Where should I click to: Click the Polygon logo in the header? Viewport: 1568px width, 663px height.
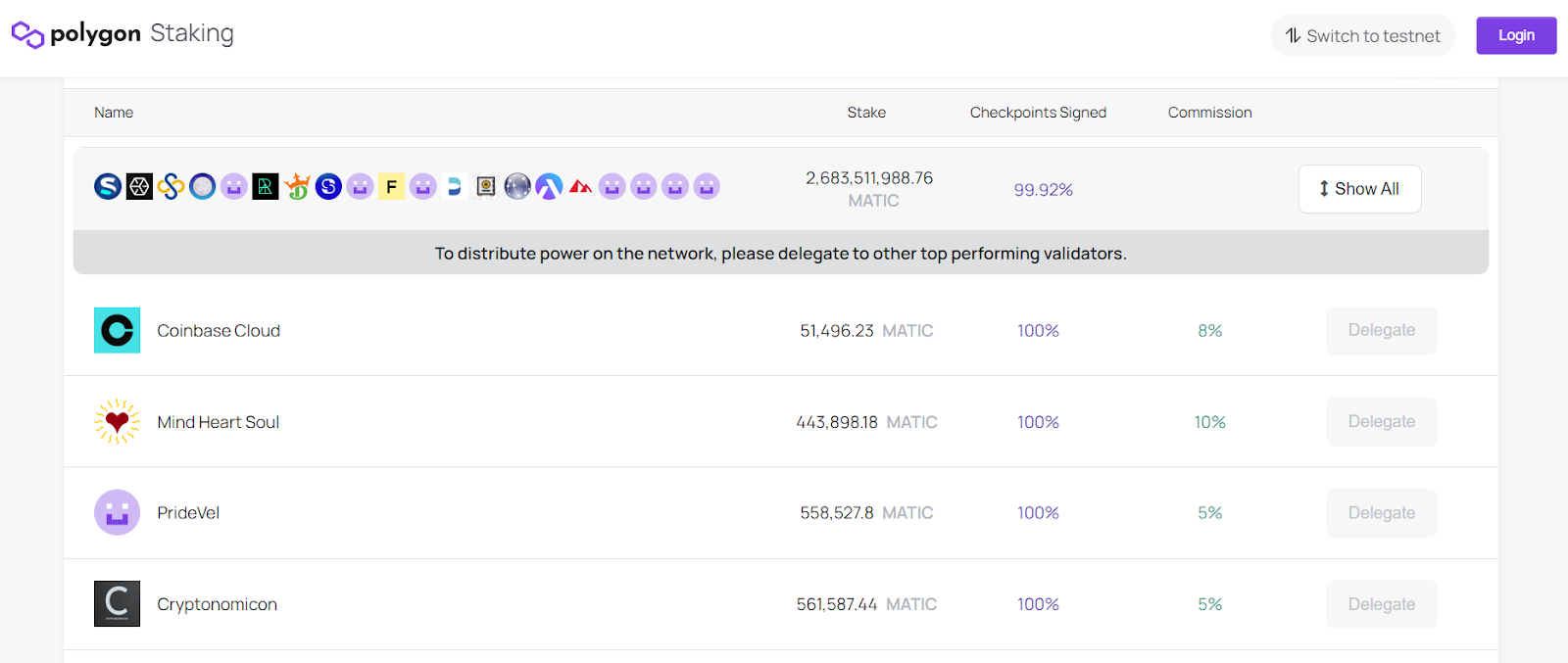point(27,35)
